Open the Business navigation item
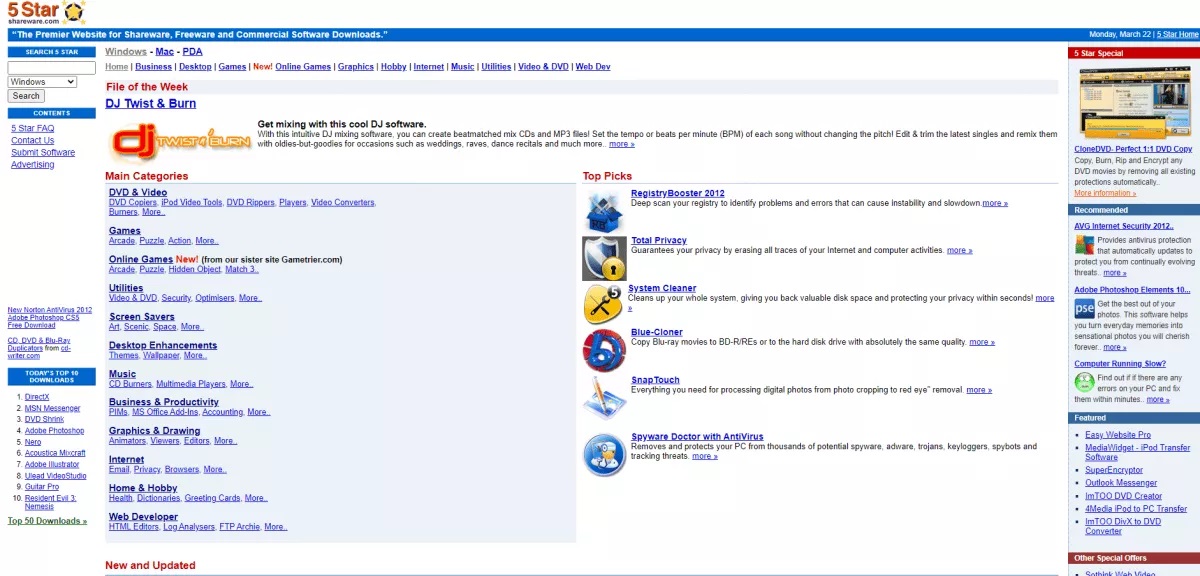This screenshot has height=576, width=1200. point(154,67)
